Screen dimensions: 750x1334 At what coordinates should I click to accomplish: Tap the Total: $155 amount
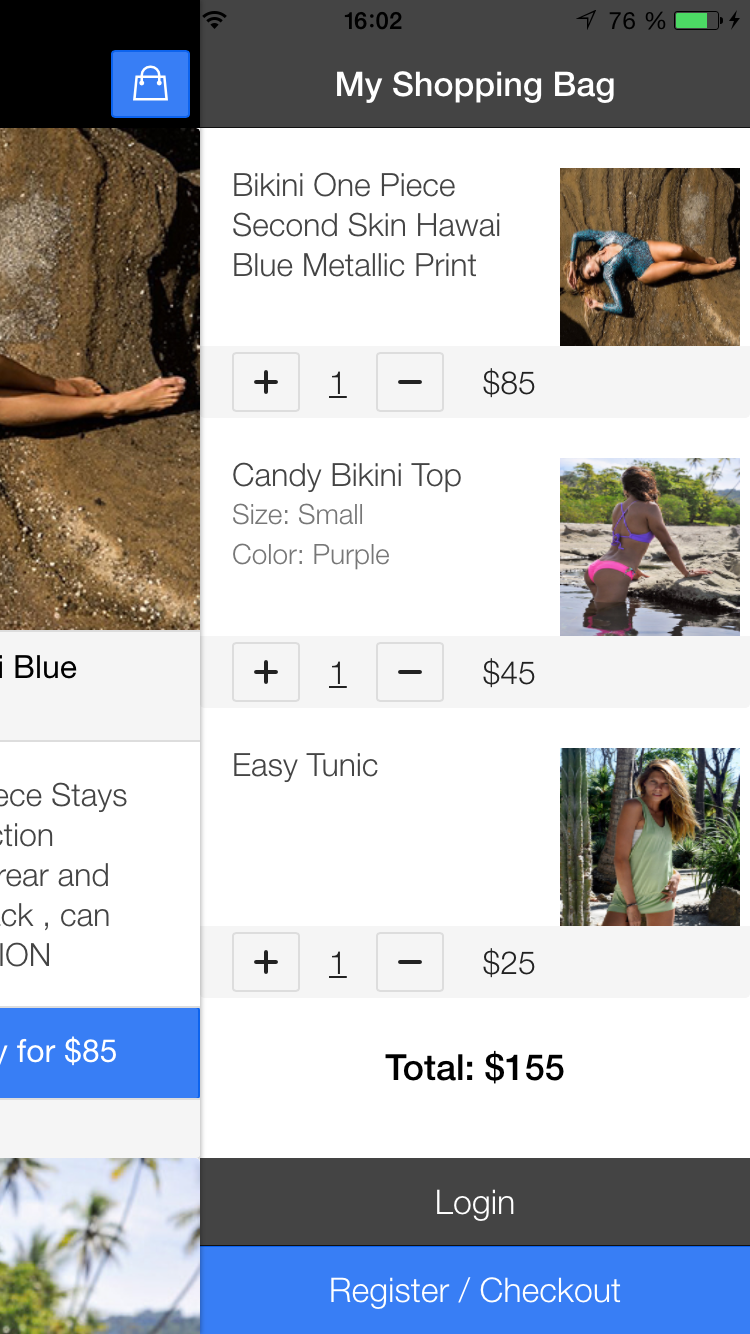tap(475, 1067)
